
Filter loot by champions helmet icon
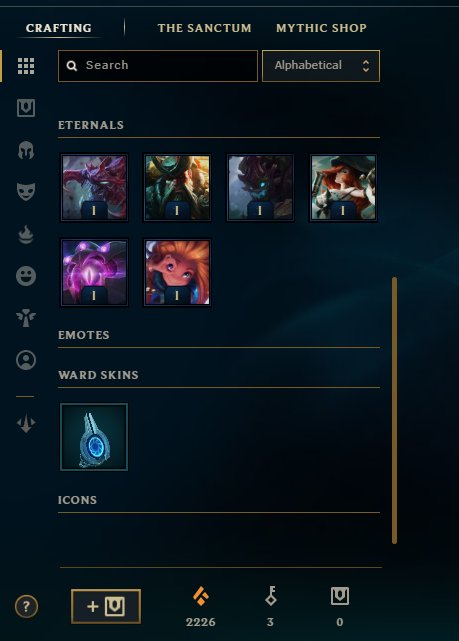click(x=26, y=150)
